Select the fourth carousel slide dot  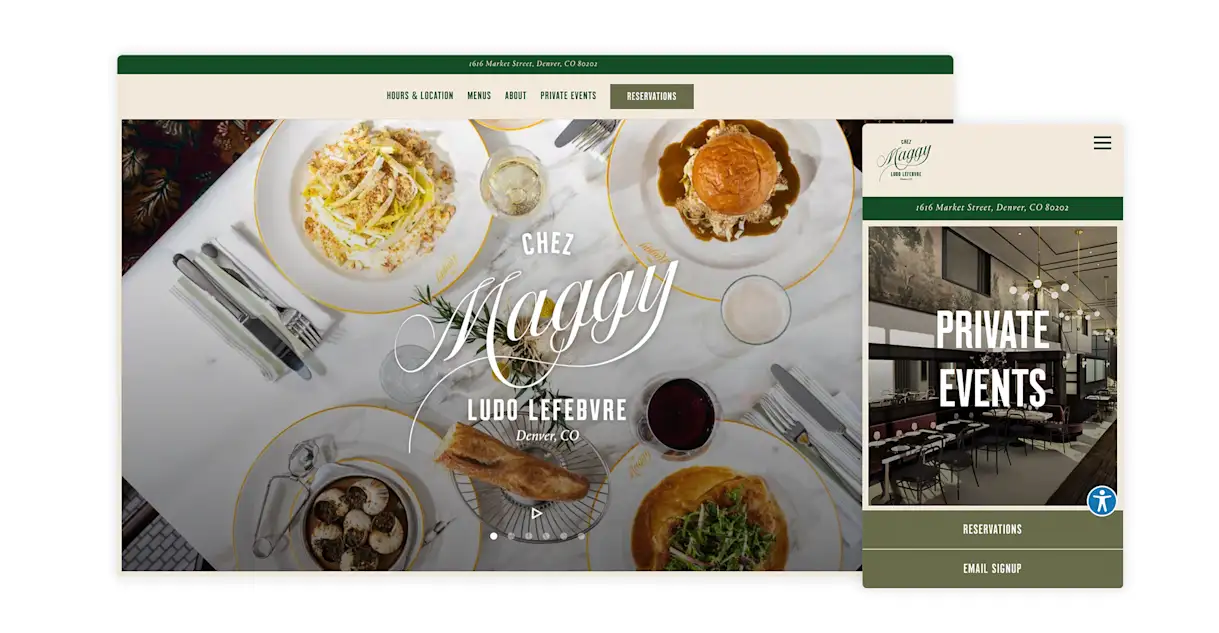[546, 536]
